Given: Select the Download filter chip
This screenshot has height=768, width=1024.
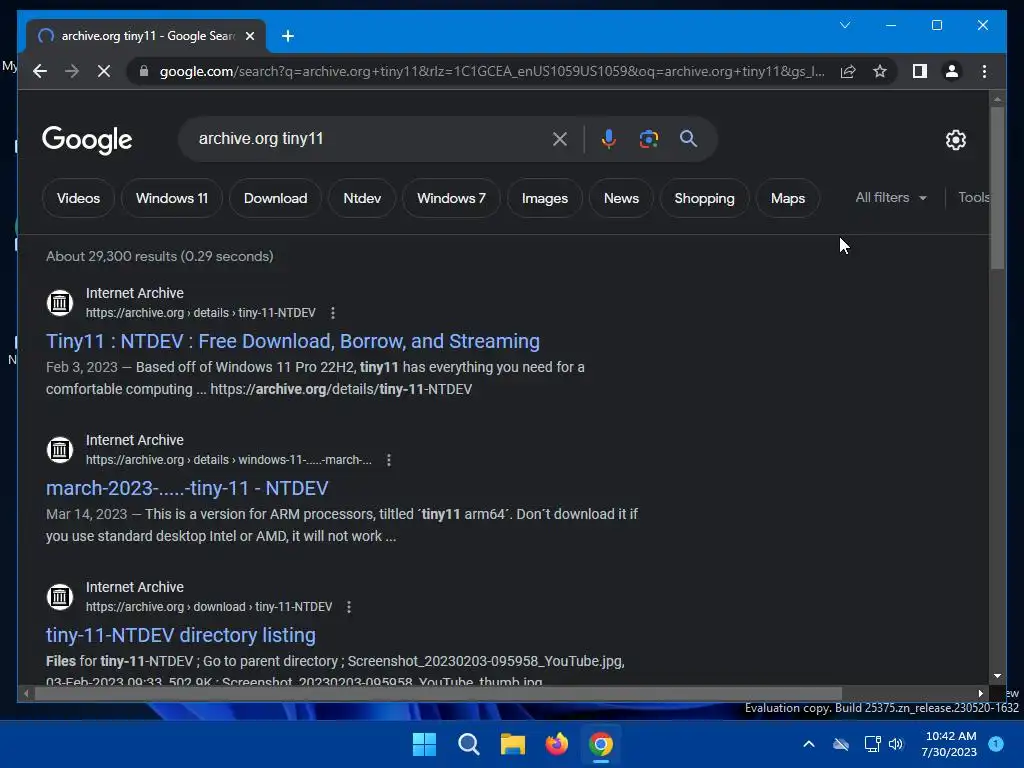Looking at the screenshot, I should pos(276,198).
